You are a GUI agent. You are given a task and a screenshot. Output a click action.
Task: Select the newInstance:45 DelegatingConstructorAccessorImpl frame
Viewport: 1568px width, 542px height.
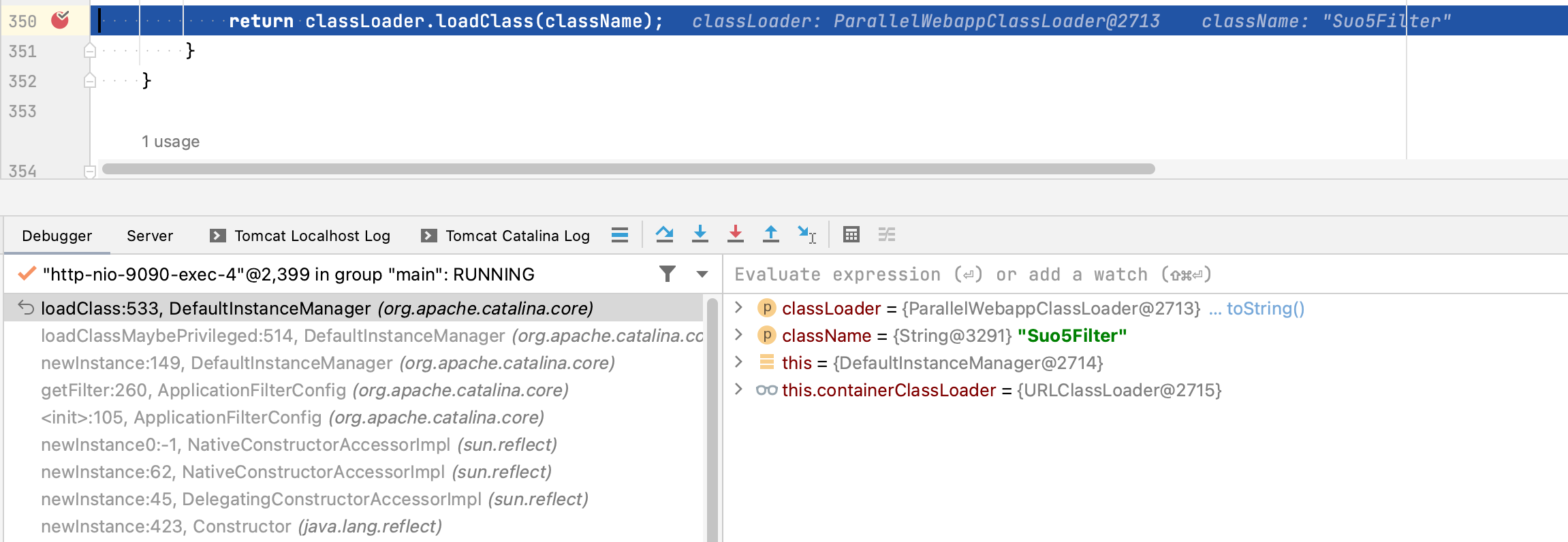353,499
